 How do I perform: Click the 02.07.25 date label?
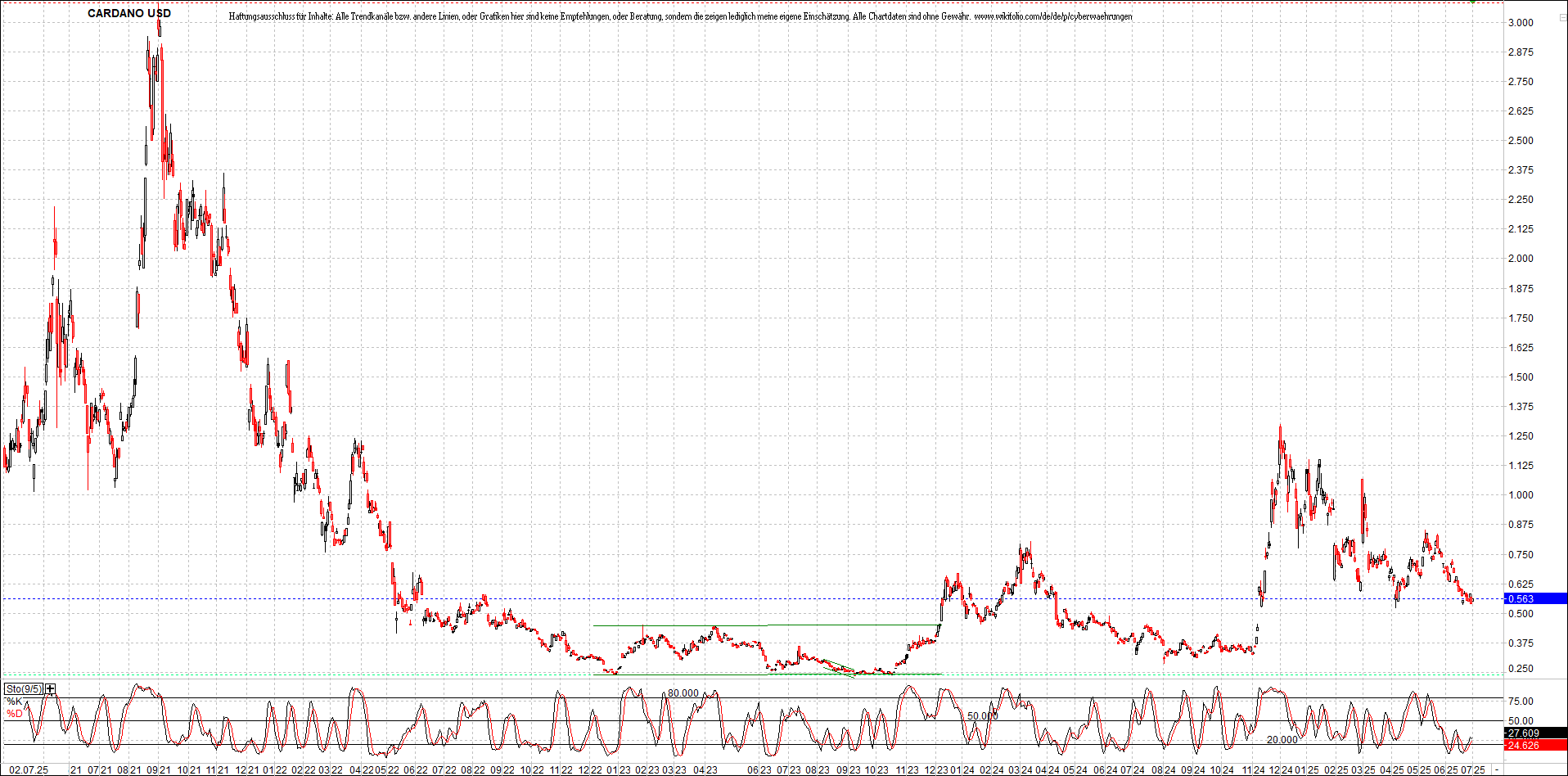click(x=27, y=769)
